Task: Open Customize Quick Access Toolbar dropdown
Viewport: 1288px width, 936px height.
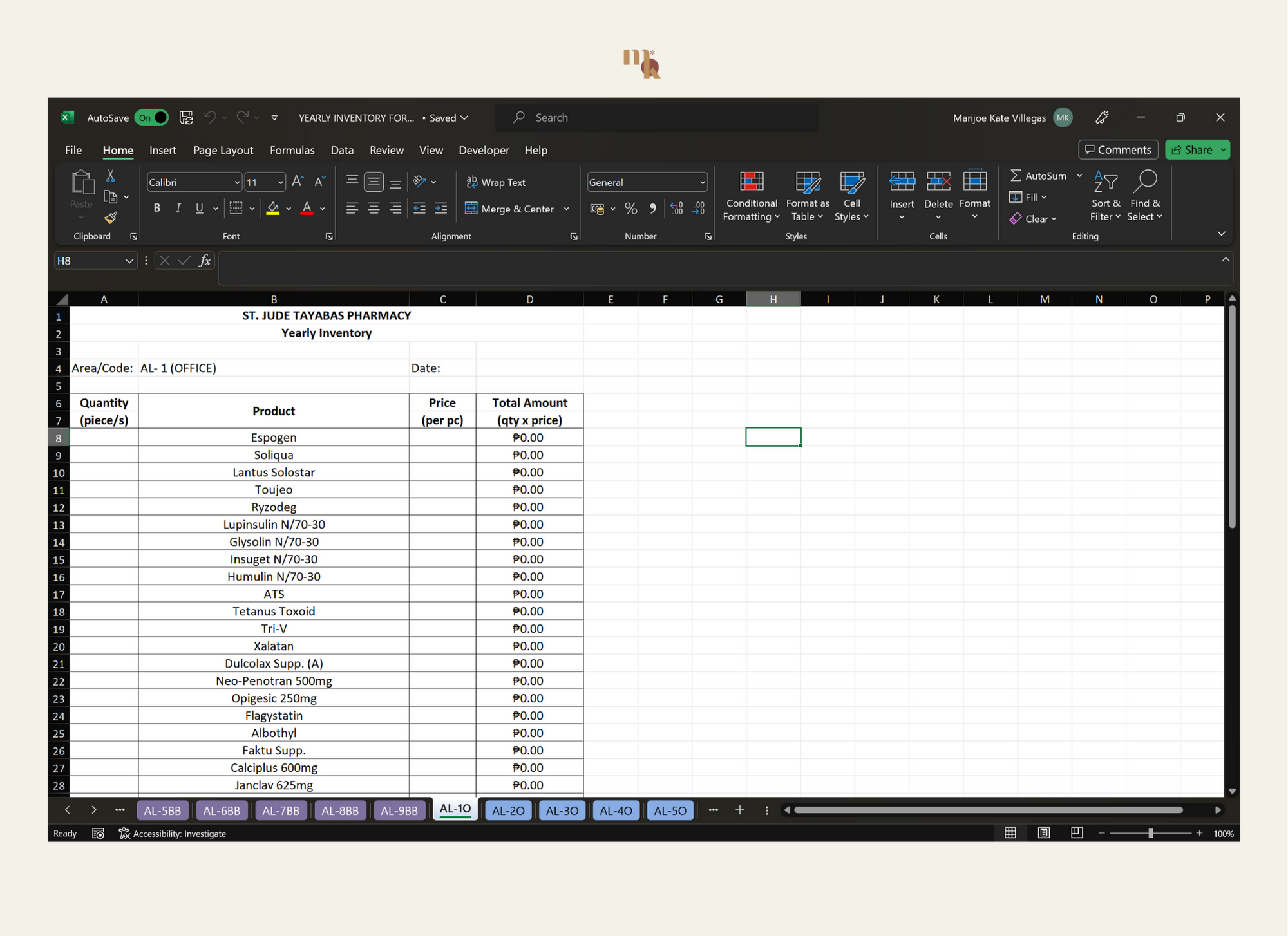Action: coord(274,118)
